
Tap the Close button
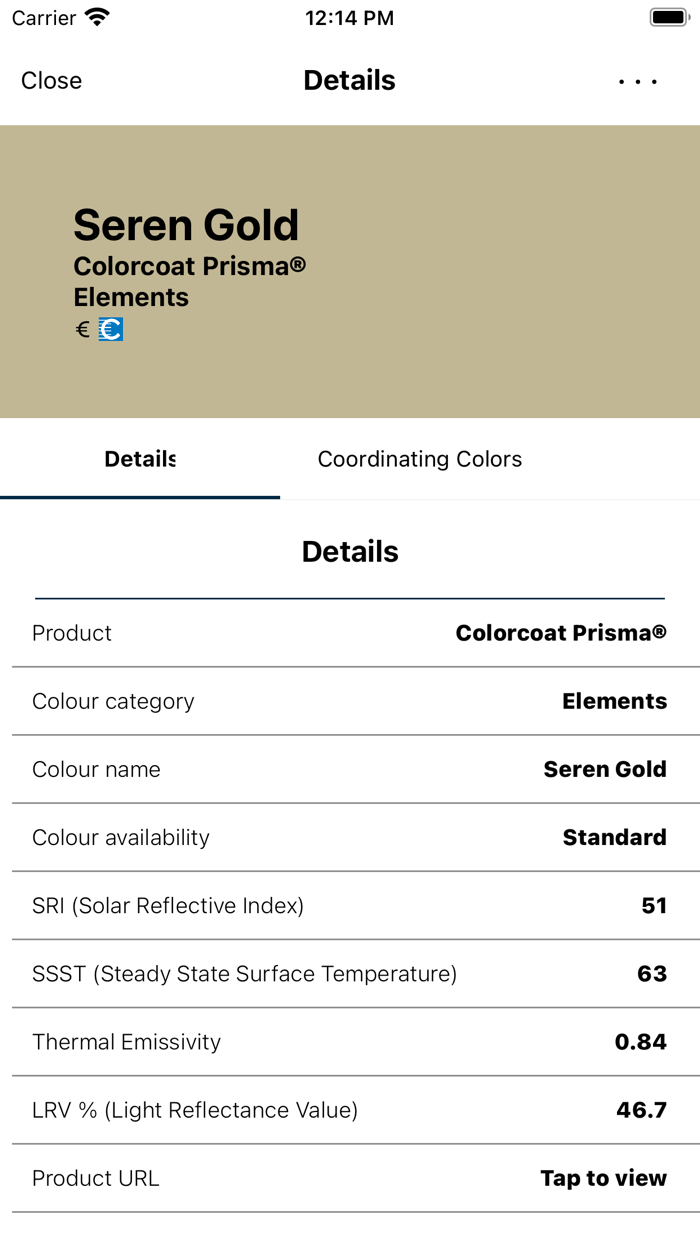point(51,80)
